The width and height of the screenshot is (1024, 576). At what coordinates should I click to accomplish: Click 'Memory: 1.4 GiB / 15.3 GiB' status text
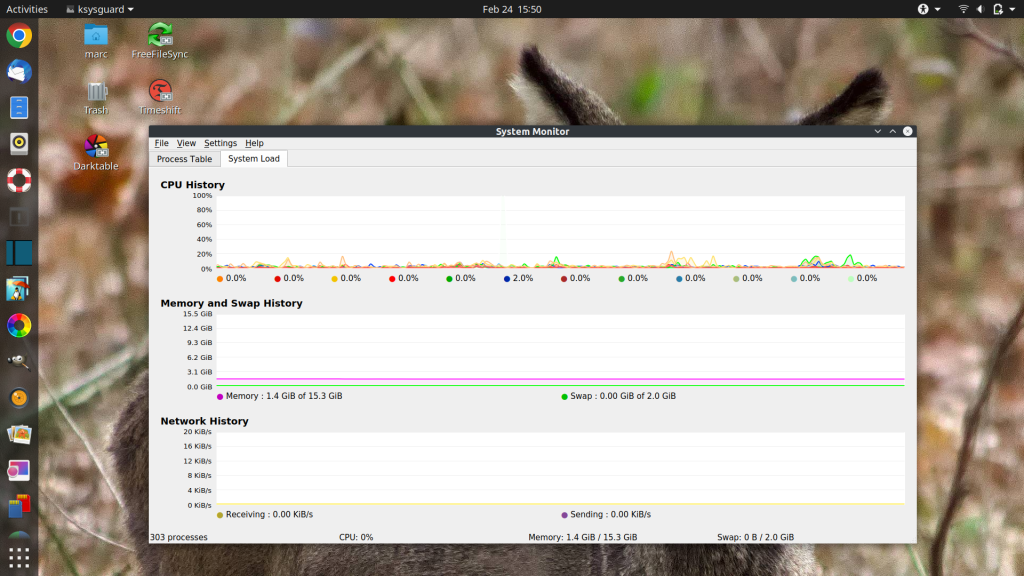(583, 537)
